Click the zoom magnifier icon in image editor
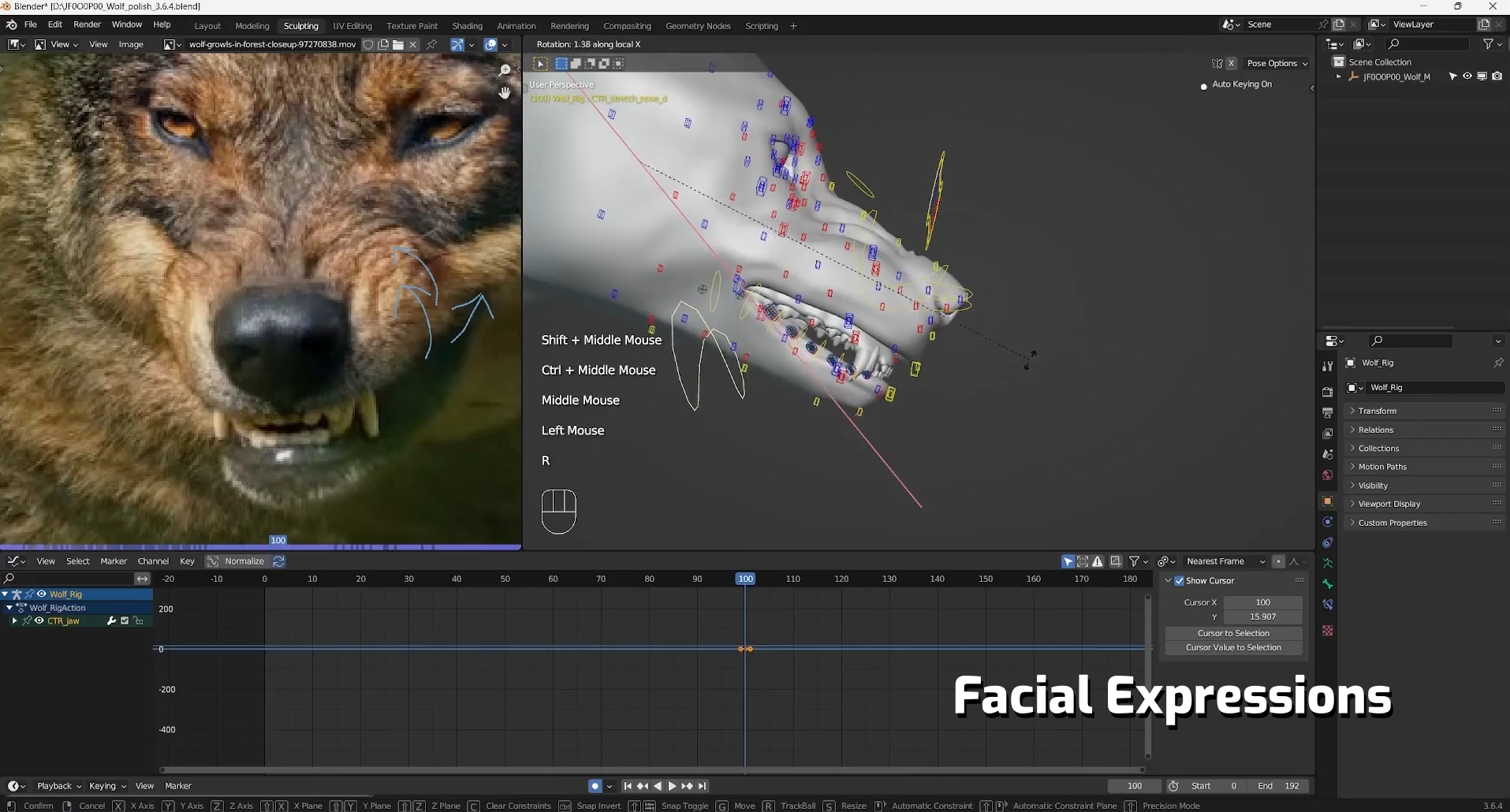Viewport: 1510px width, 812px height. tap(505, 71)
